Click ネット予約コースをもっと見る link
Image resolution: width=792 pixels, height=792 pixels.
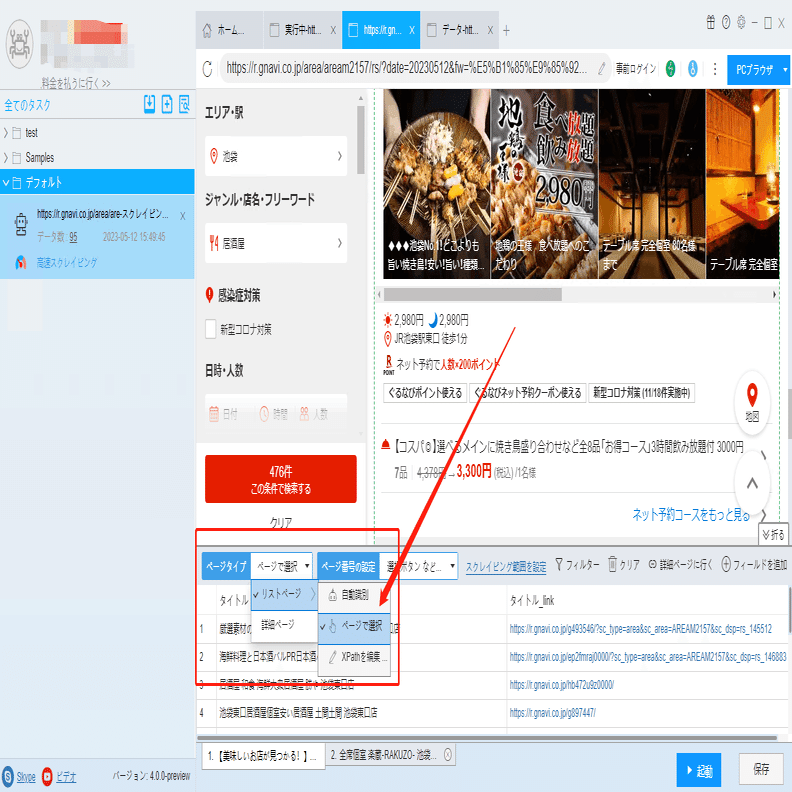(690, 514)
